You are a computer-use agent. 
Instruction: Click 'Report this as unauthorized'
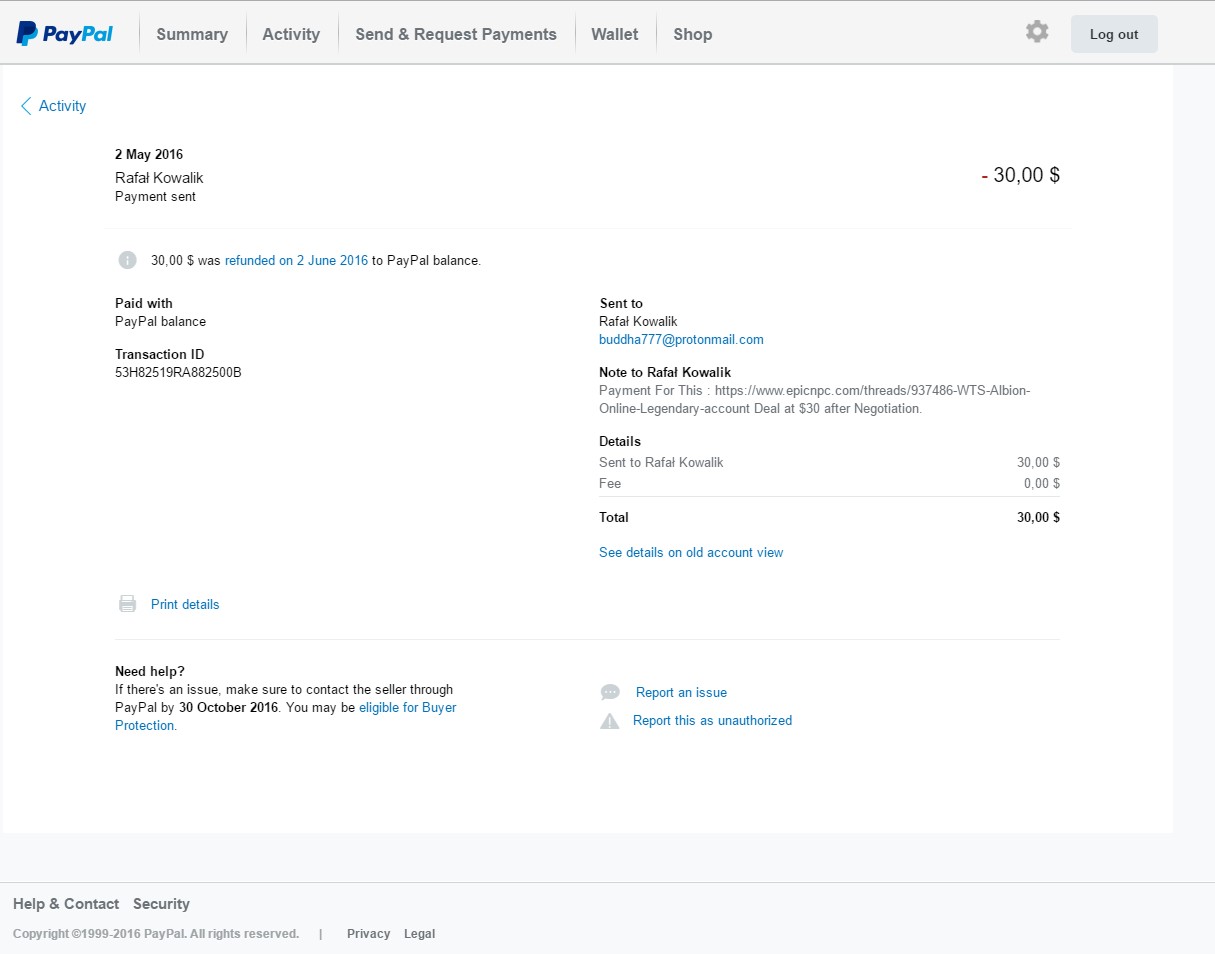click(x=712, y=720)
